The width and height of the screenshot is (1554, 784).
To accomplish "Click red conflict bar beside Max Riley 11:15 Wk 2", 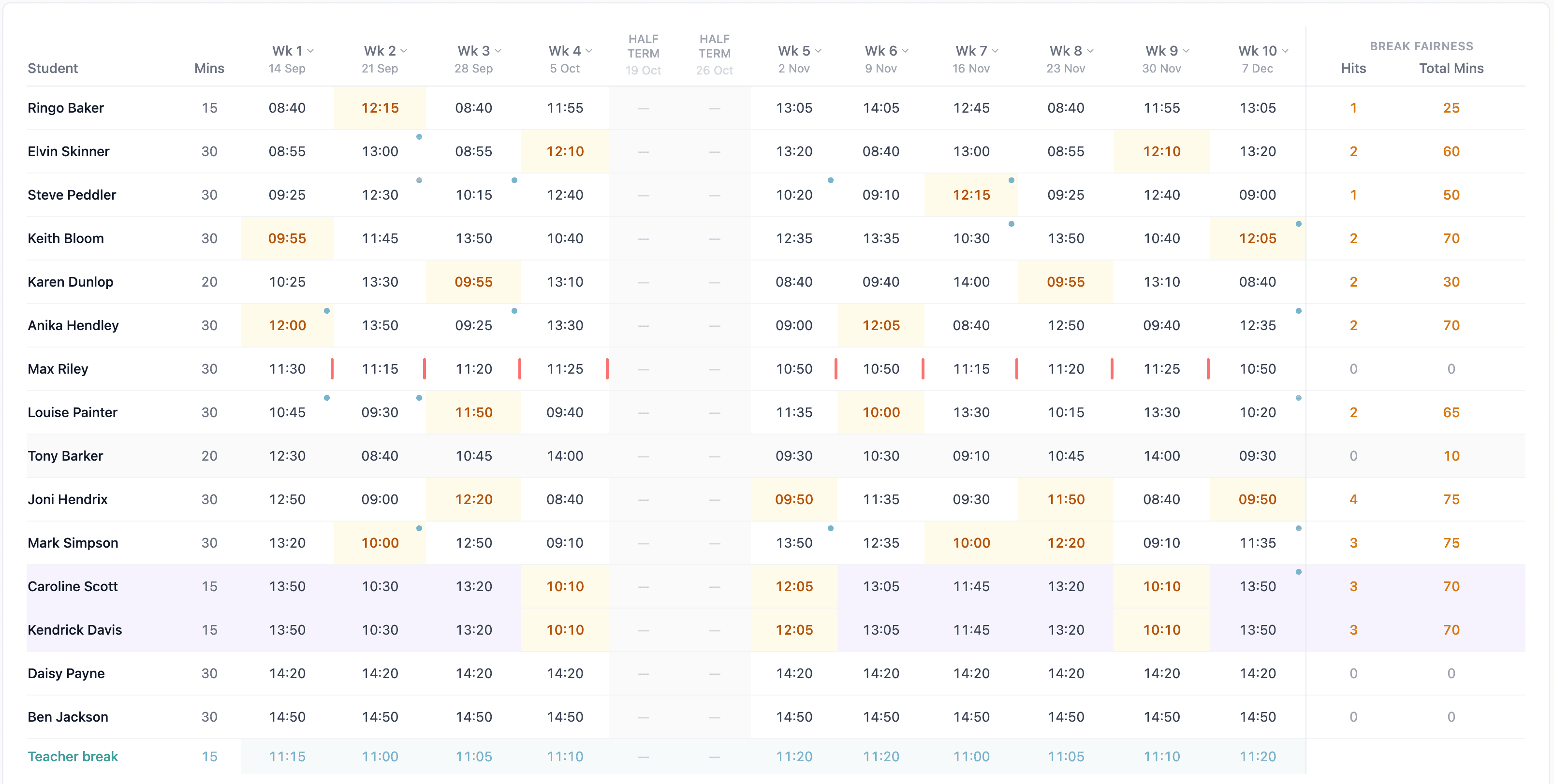I will pyautogui.click(x=425, y=368).
